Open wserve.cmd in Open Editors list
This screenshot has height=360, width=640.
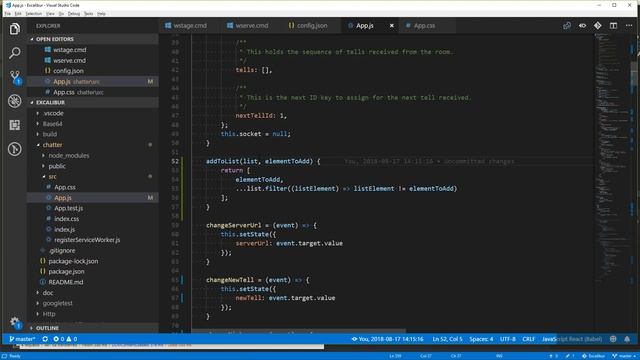tap(93, 60)
